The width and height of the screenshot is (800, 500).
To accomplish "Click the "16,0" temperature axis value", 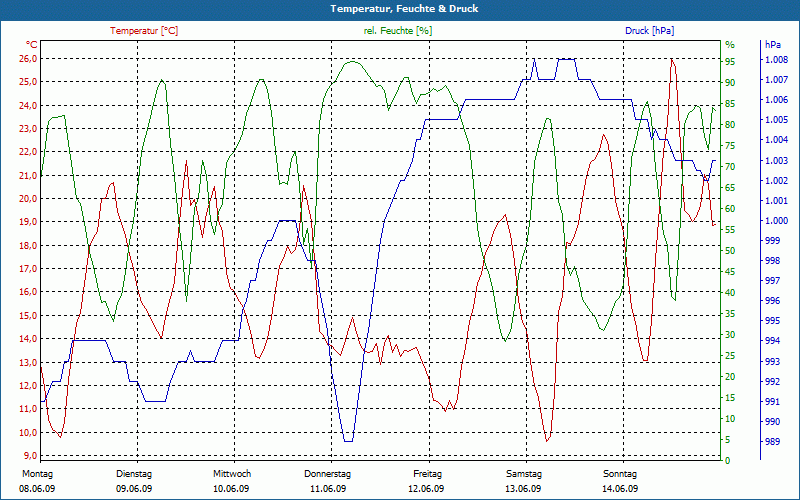I will point(28,292).
